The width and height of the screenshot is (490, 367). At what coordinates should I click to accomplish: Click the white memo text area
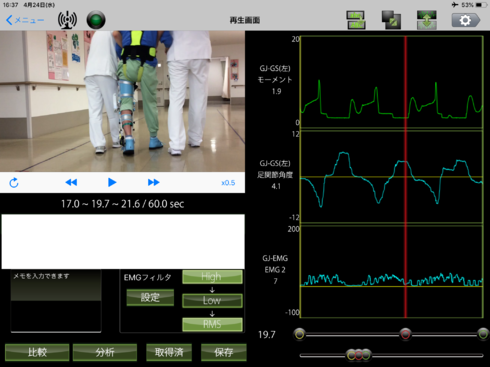(123, 241)
